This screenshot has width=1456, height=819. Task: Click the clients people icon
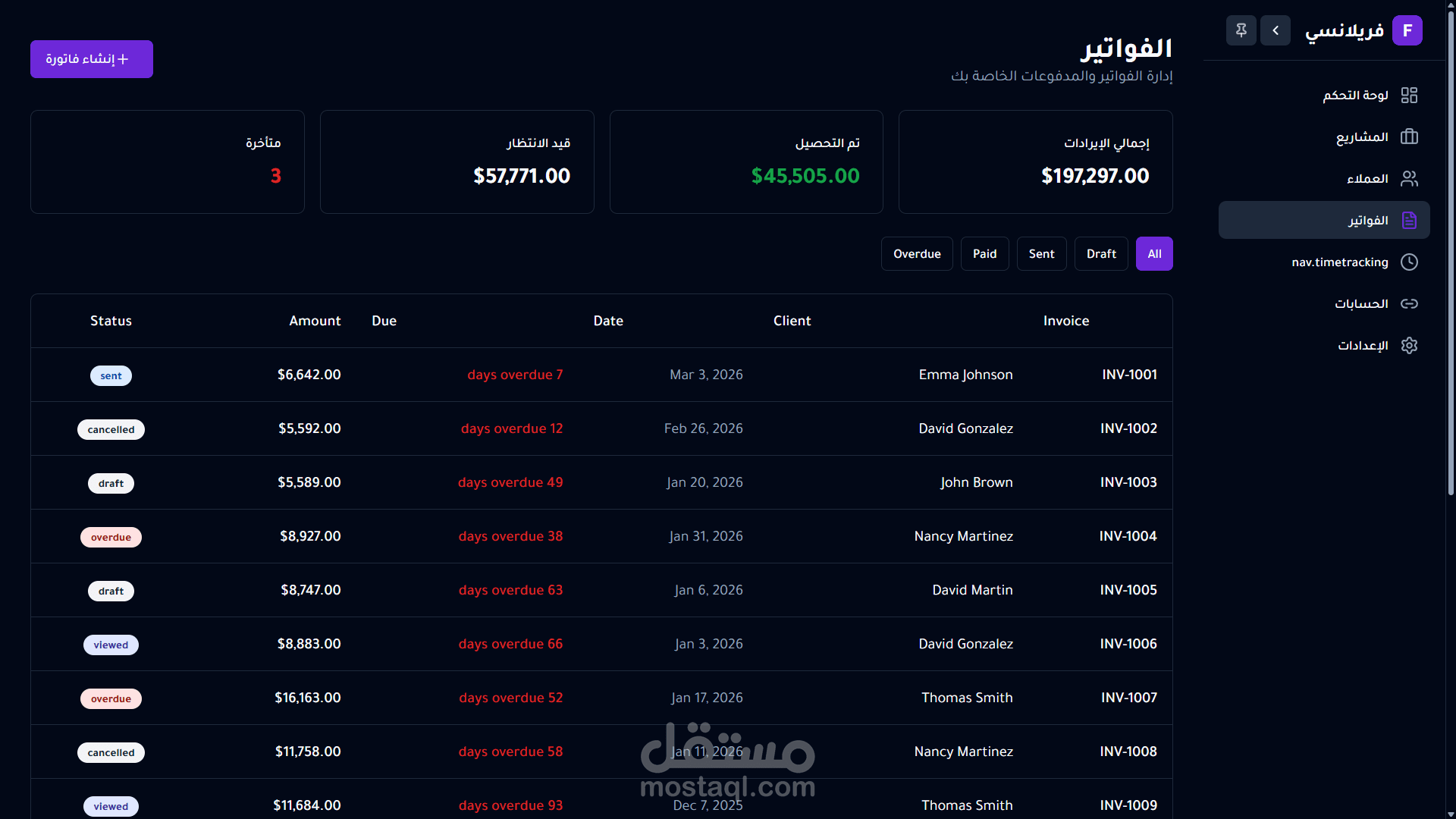tap(1409, 179)
